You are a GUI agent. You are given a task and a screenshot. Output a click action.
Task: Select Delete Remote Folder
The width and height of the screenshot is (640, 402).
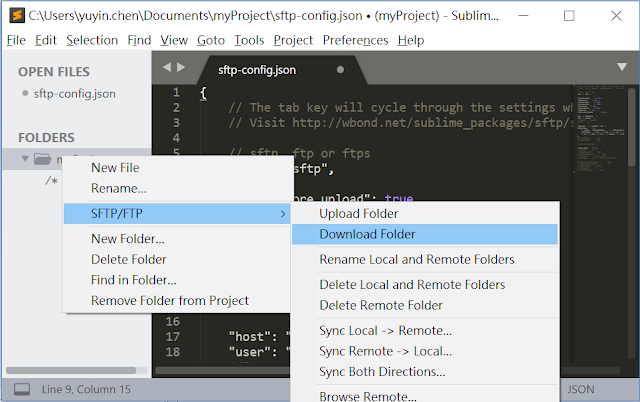click(425, 305)
